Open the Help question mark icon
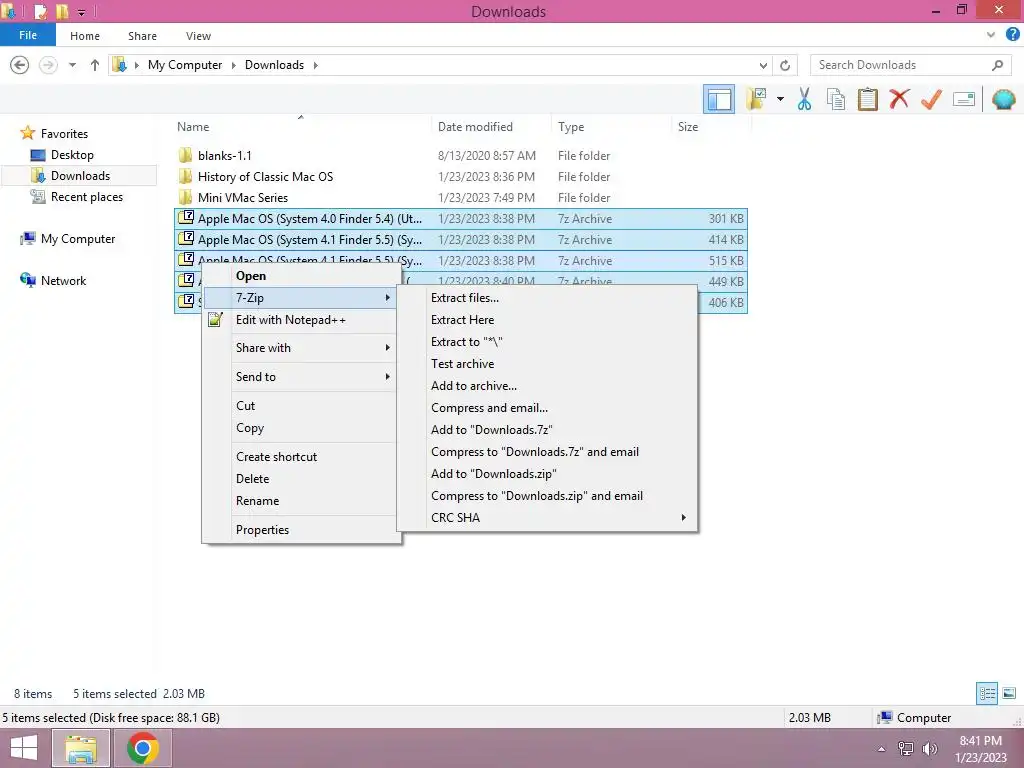Viewport: 1024px width, 768px height. (x=1012, y=35)
